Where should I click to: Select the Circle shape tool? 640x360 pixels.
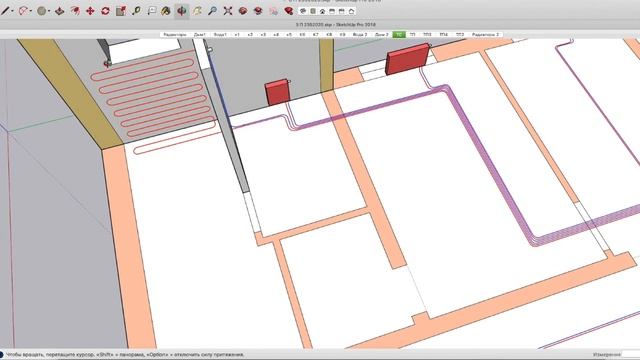point(41,11)
